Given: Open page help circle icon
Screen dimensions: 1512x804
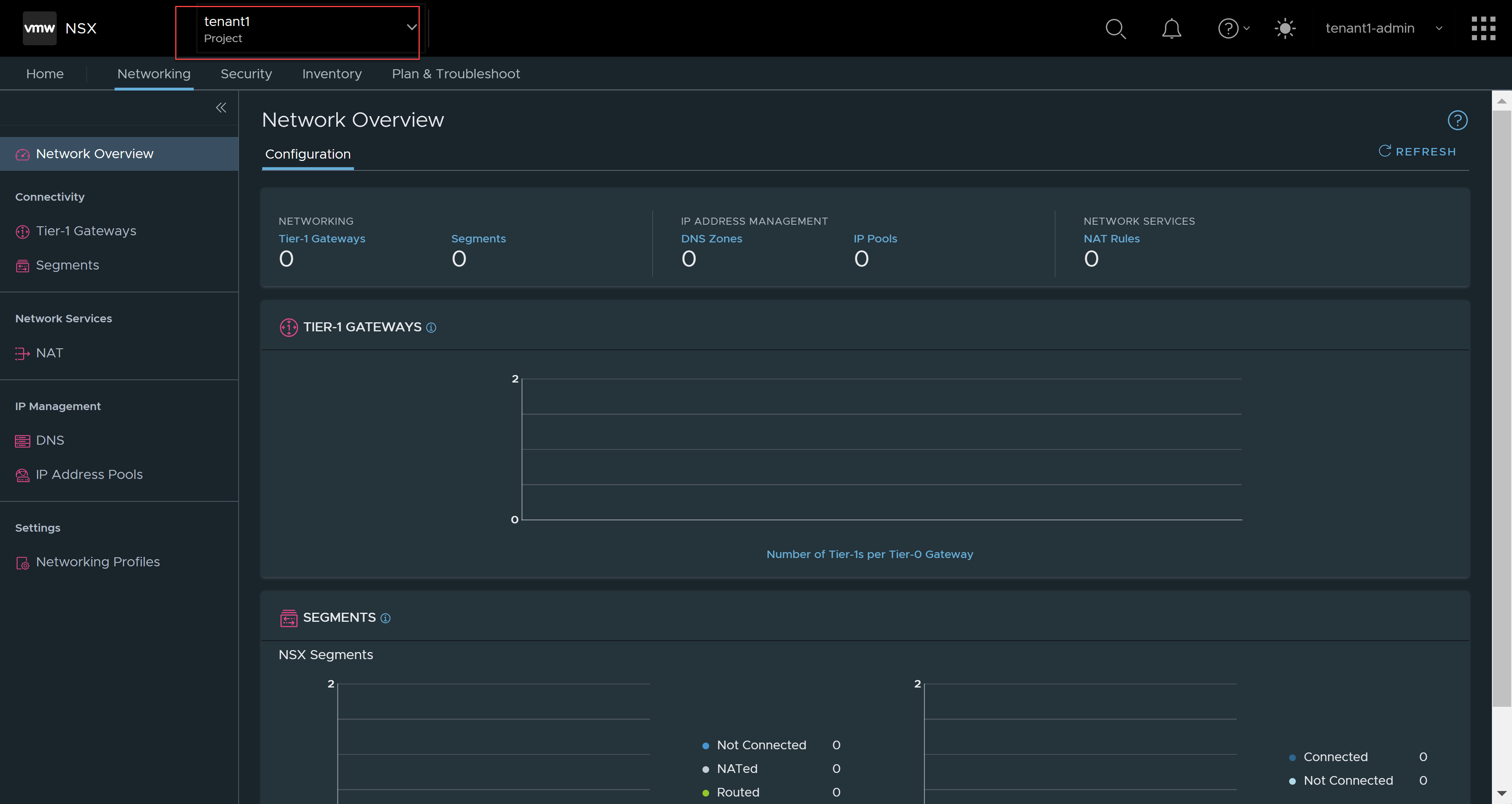Looking at the screenshot, I should pyautogui.click(x=1457, y=120).
